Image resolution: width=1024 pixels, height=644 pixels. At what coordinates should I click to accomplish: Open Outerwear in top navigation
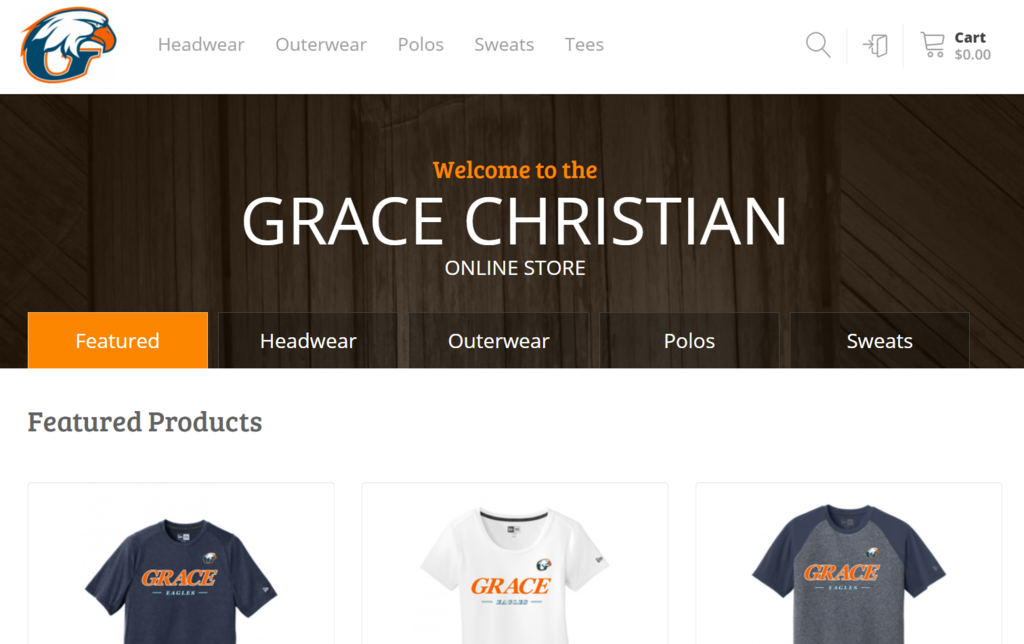(321, 44)
